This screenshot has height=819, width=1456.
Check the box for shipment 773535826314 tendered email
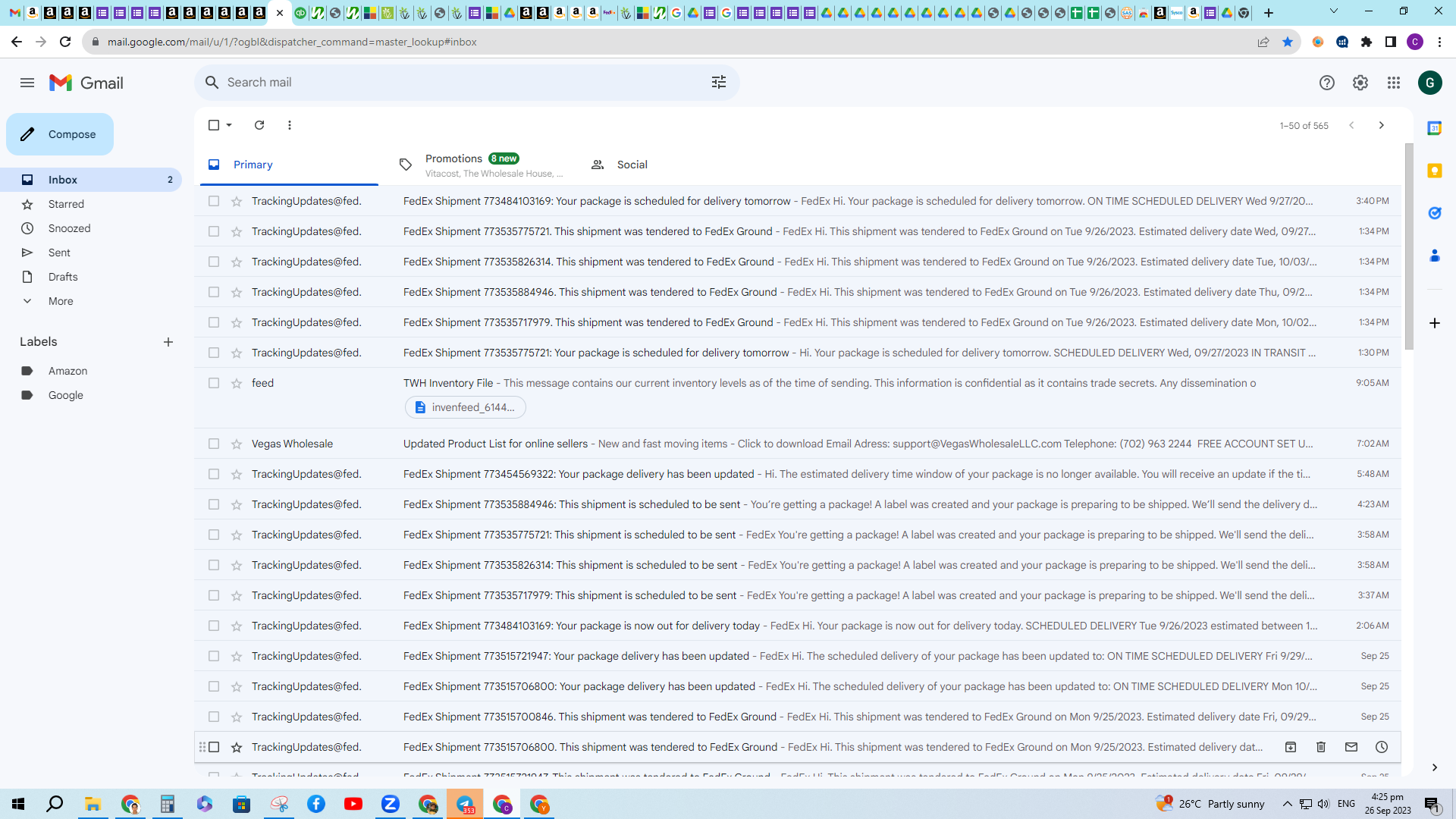click(x=214, y=262)
